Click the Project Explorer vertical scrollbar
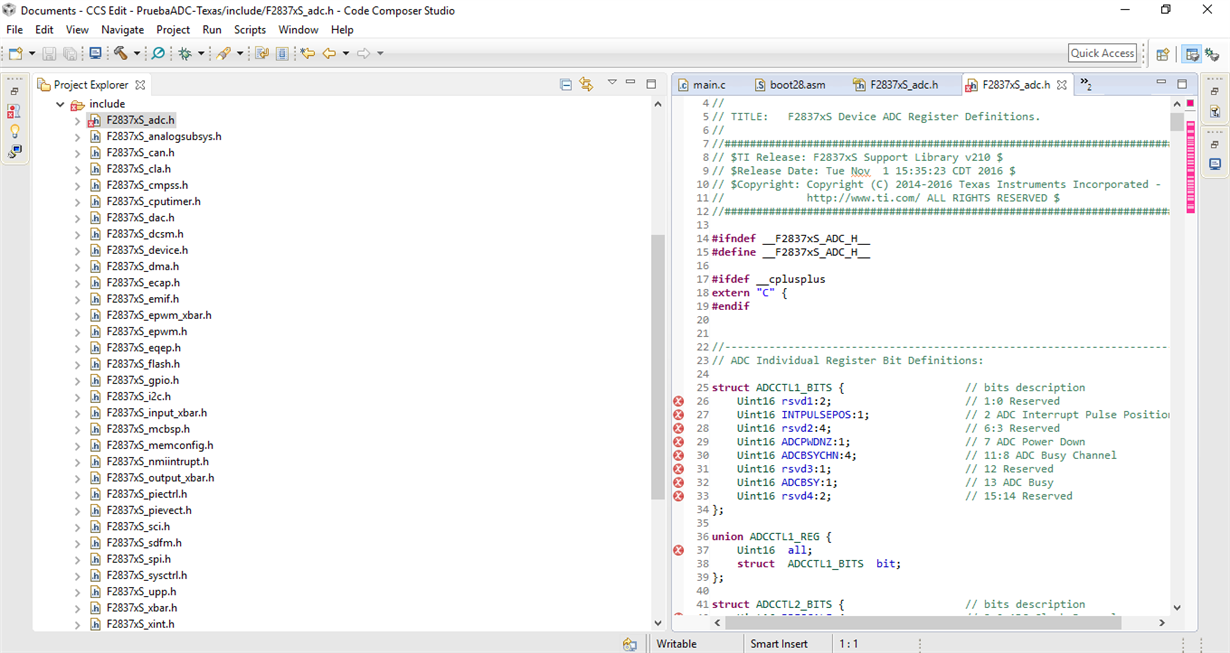This screenshot has width=1230, height=653. pyautogui.click(x=657, y=365)
